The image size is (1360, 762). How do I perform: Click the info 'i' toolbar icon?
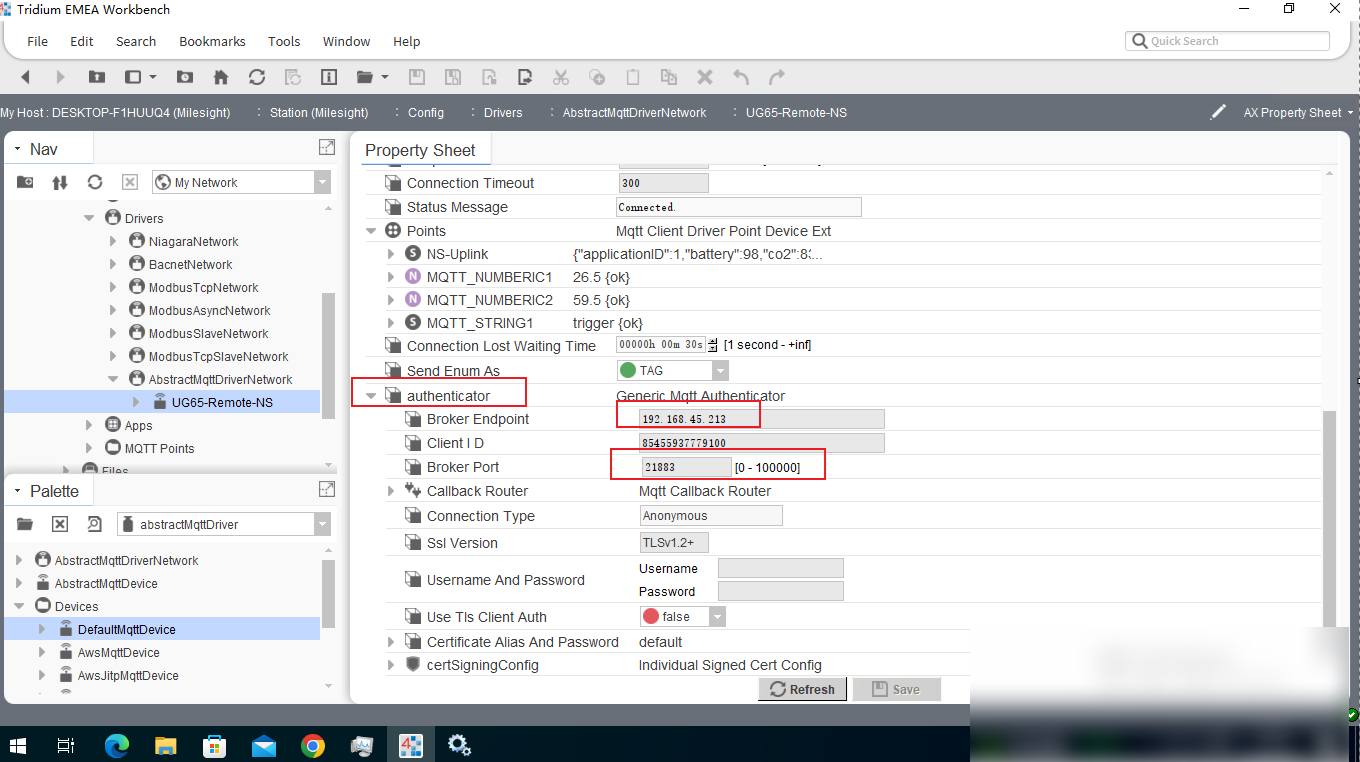point(329,77)
